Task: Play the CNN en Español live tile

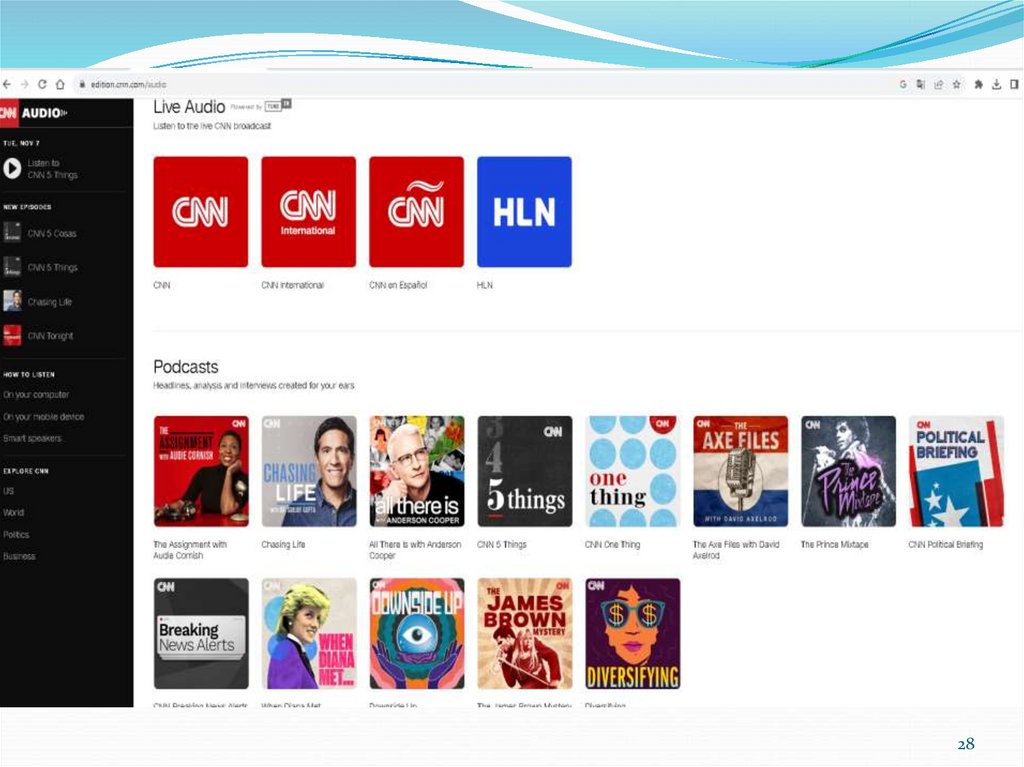Action: pyautogui.click(x=417, y=212)
